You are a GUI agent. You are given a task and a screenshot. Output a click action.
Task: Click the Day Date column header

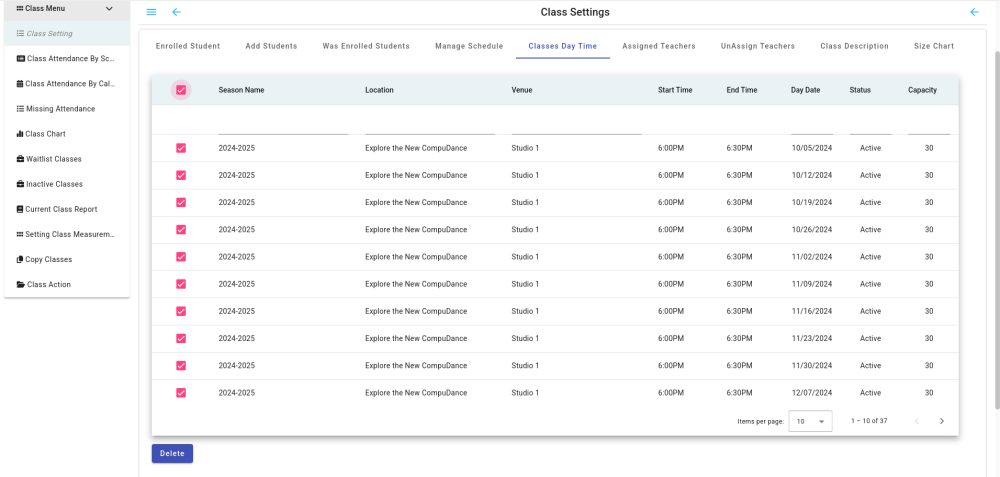805,90
